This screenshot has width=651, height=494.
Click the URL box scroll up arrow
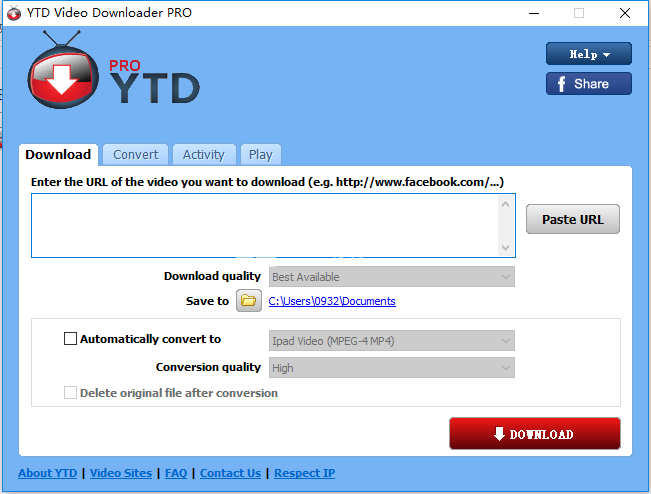[x=505, y=204]
